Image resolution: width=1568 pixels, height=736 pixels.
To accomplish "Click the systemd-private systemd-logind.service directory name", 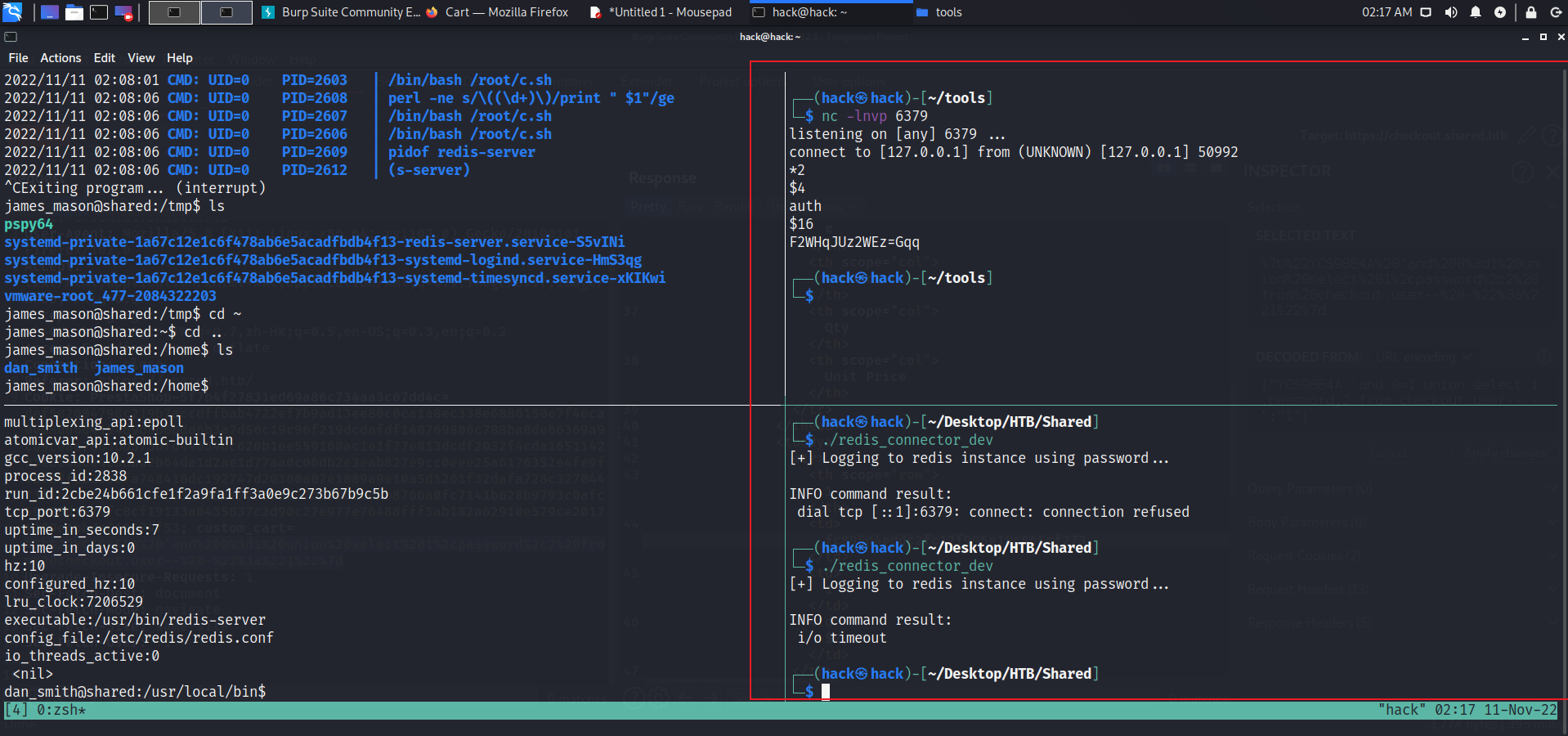I will 323,260.
